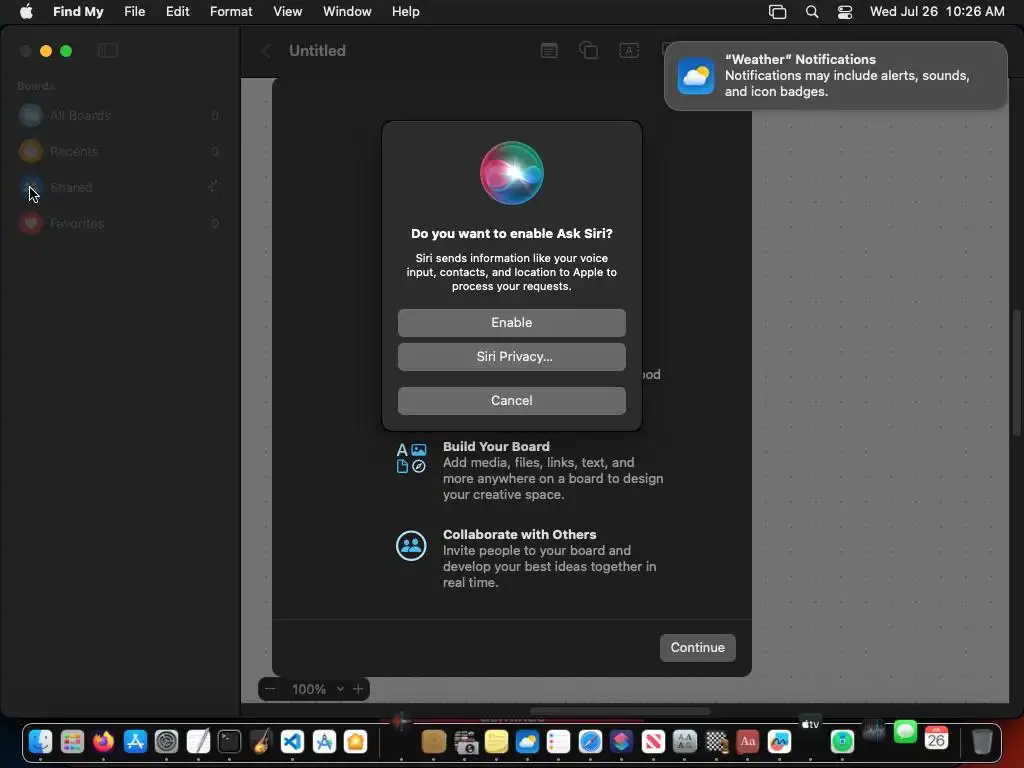
Task: Select the text box tool in the toolbar
Action: [629, 51]
